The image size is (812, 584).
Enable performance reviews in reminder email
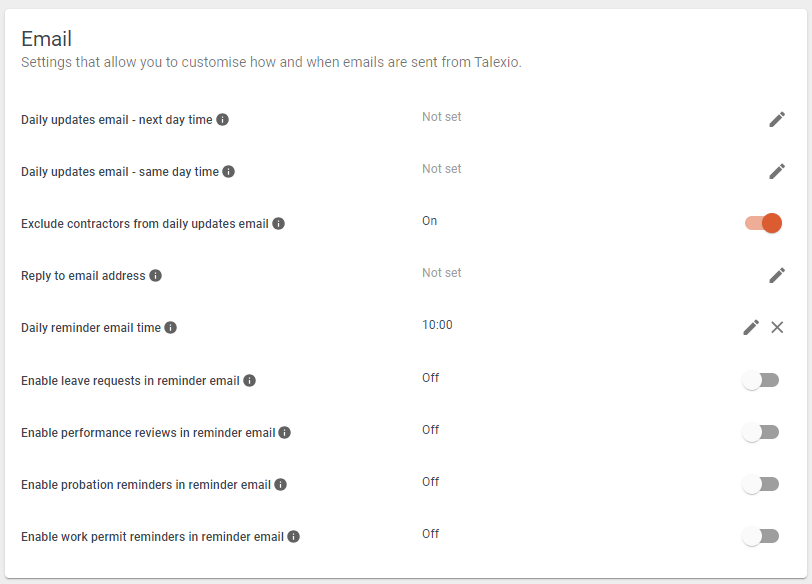[x=760, y=432]
